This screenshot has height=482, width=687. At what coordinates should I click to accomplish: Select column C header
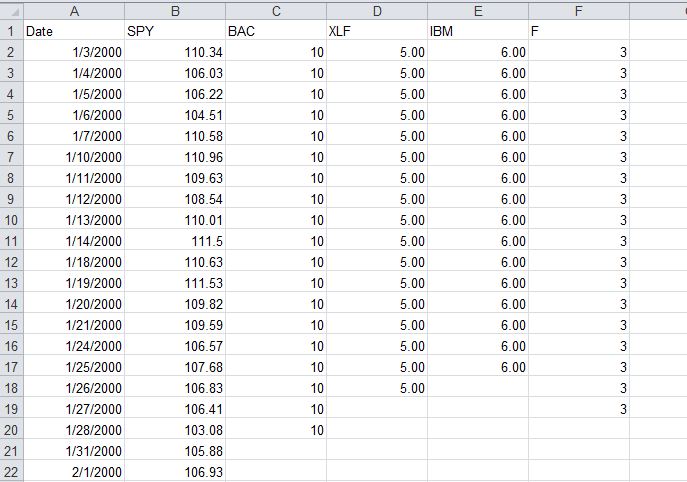(276, 11)
